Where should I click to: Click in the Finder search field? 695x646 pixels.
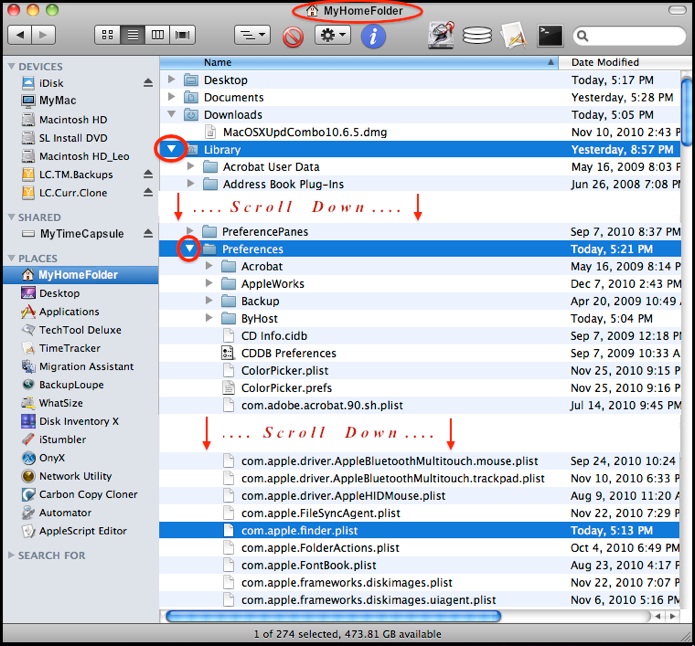(629, 36)
